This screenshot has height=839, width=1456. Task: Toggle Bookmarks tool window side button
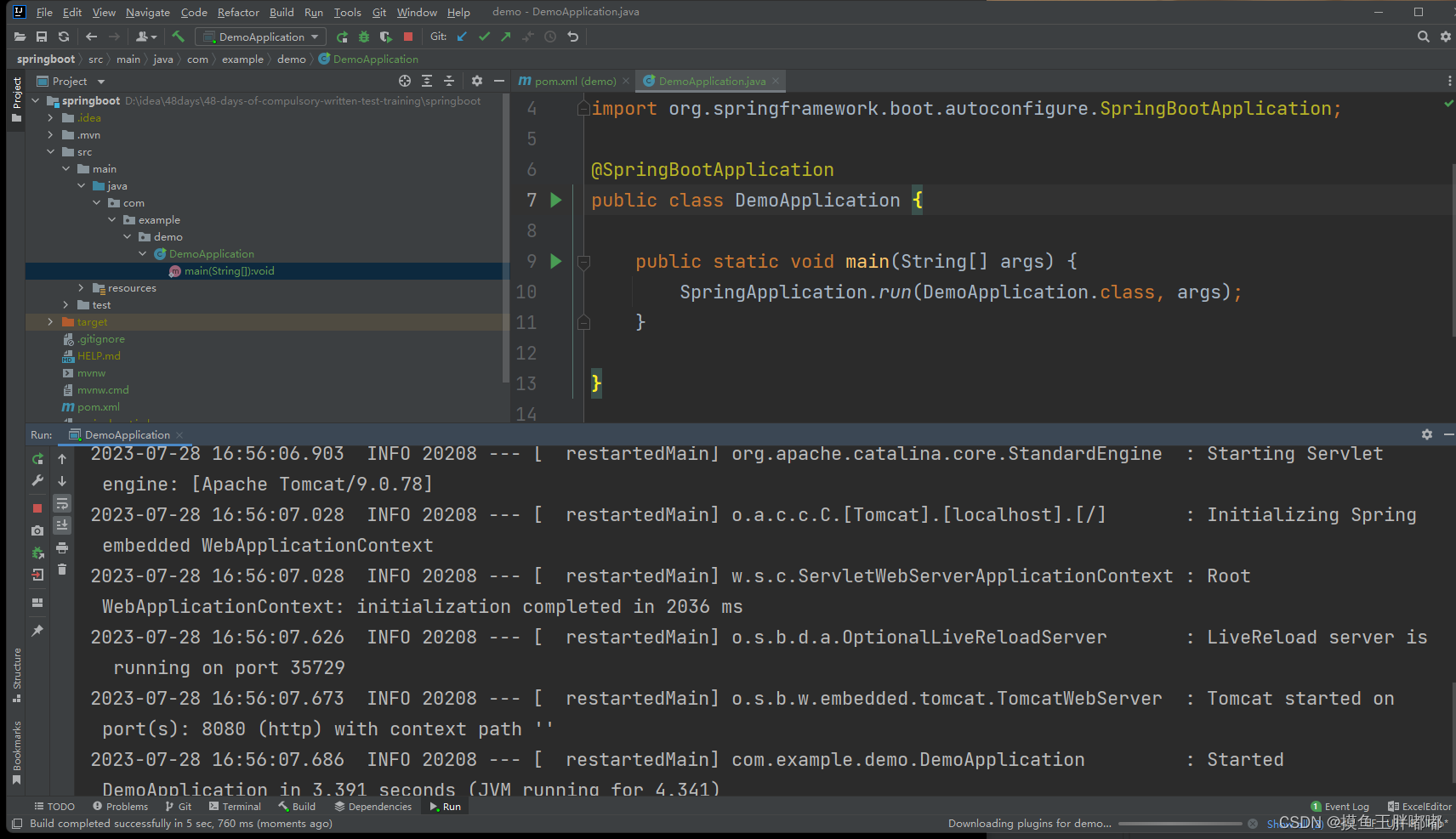(x=16, y=753)
